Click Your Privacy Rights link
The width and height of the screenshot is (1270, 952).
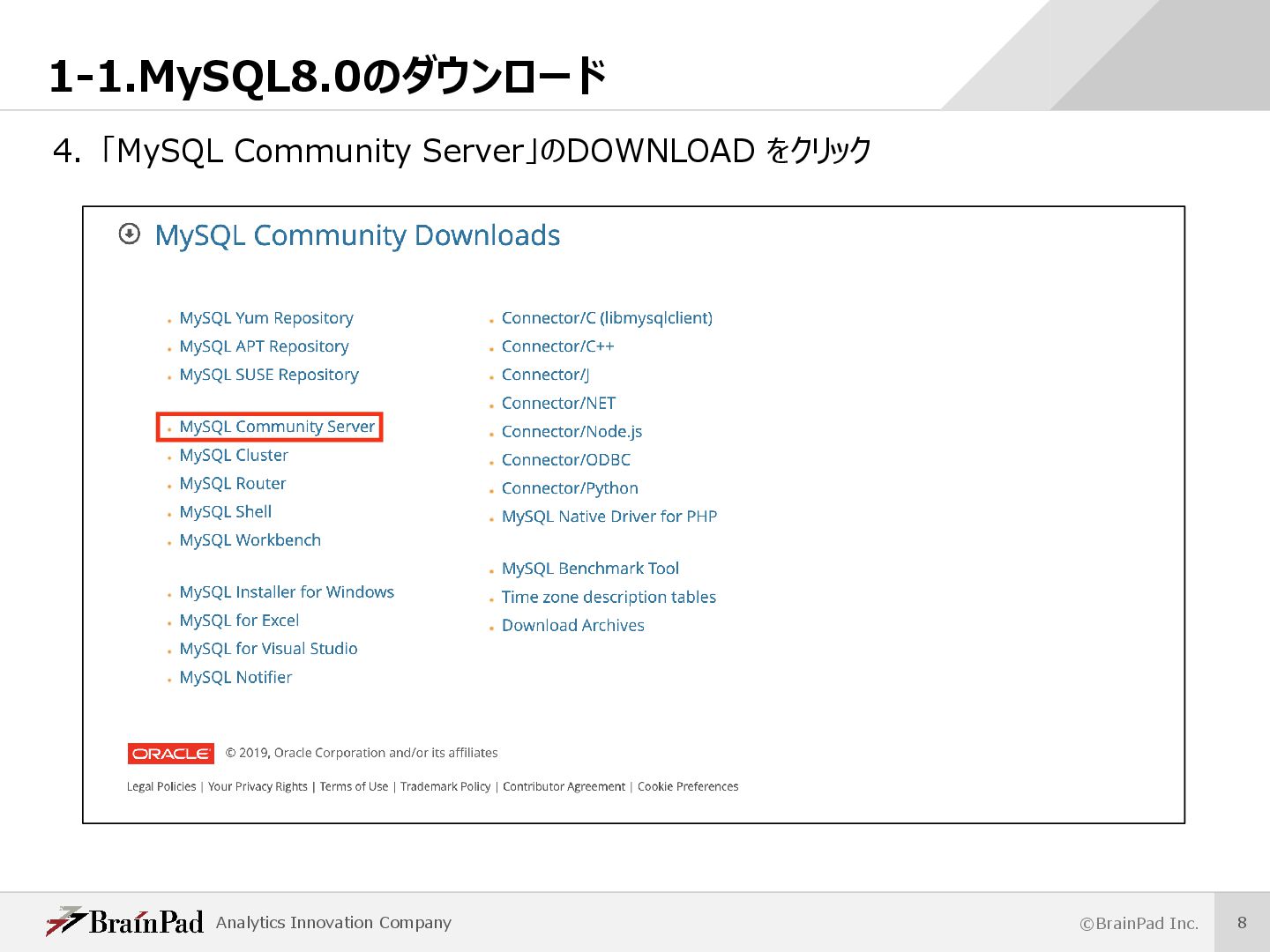click(258, 786)
